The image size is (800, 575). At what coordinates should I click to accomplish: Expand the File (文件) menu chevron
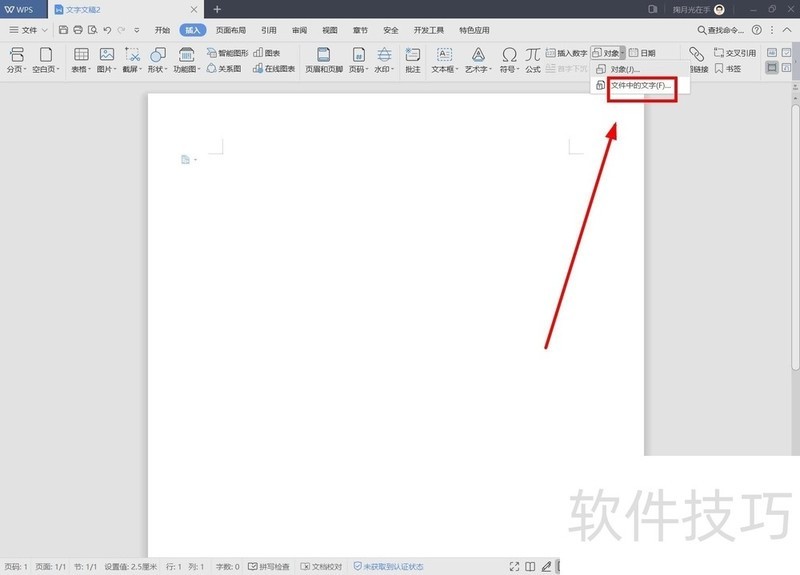click(x=44, y=30)
